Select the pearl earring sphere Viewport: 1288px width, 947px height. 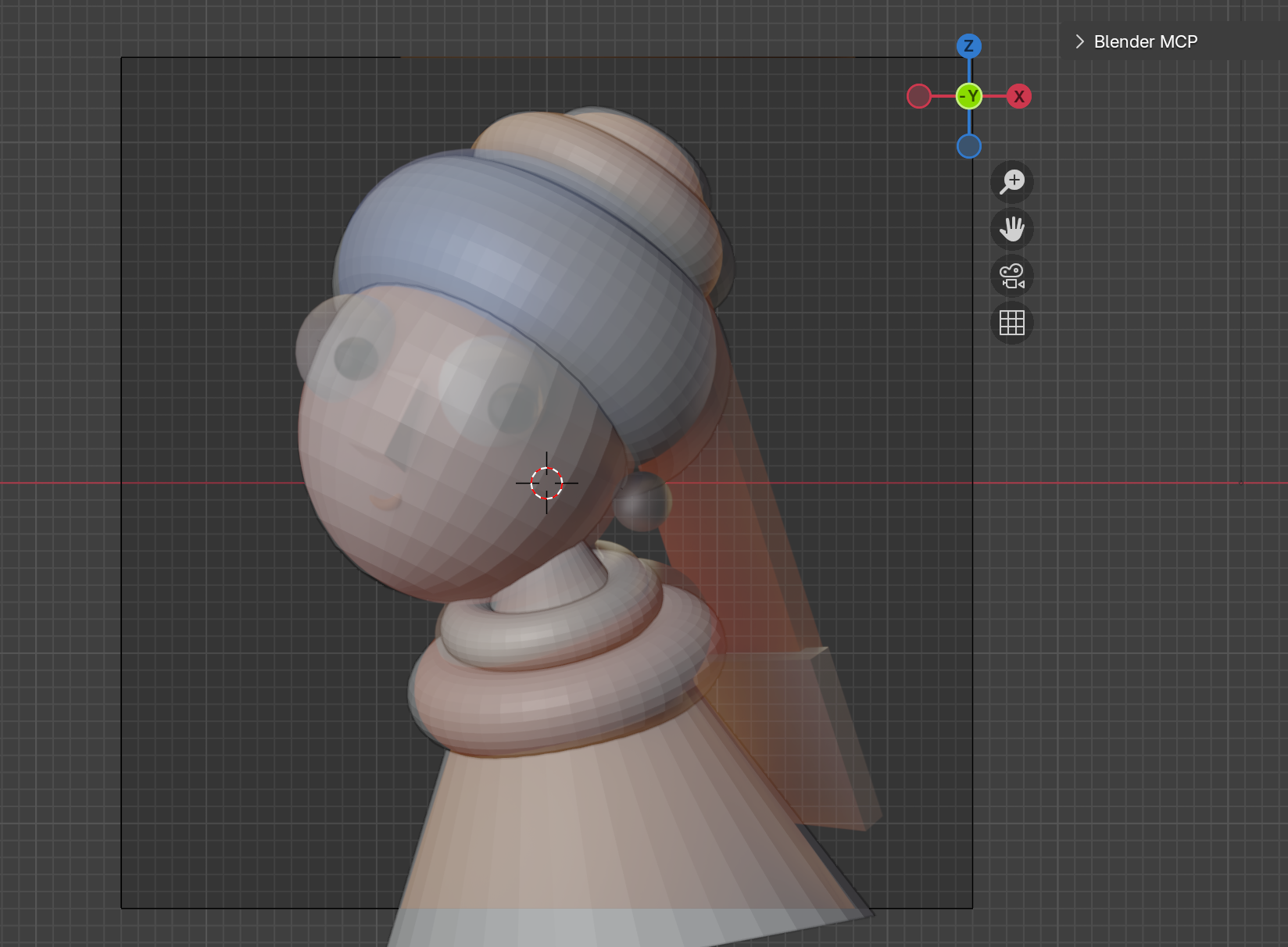point(642,502)
